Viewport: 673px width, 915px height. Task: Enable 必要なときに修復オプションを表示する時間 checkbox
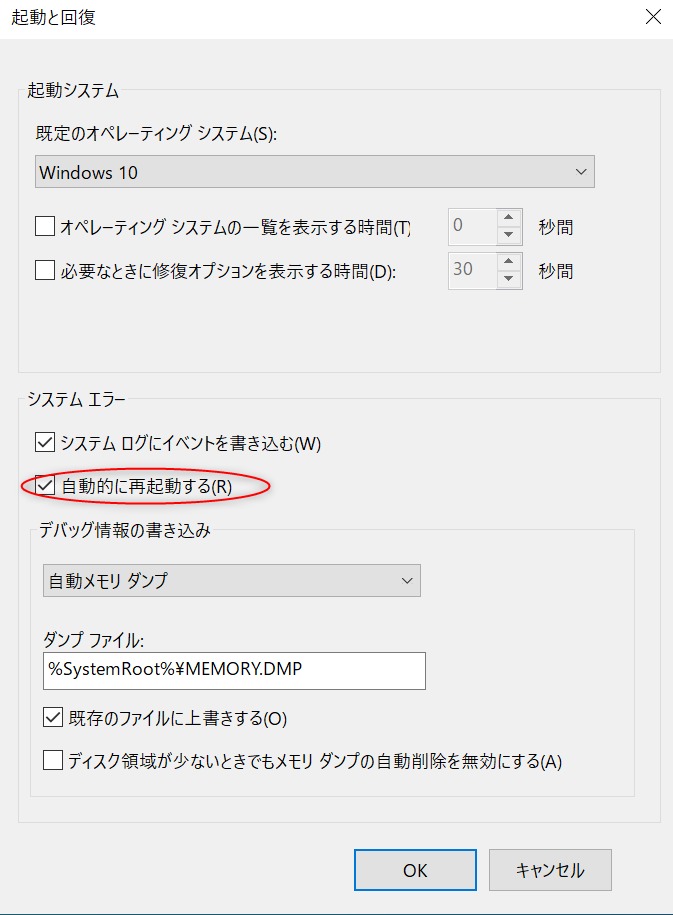coord(45,270)
